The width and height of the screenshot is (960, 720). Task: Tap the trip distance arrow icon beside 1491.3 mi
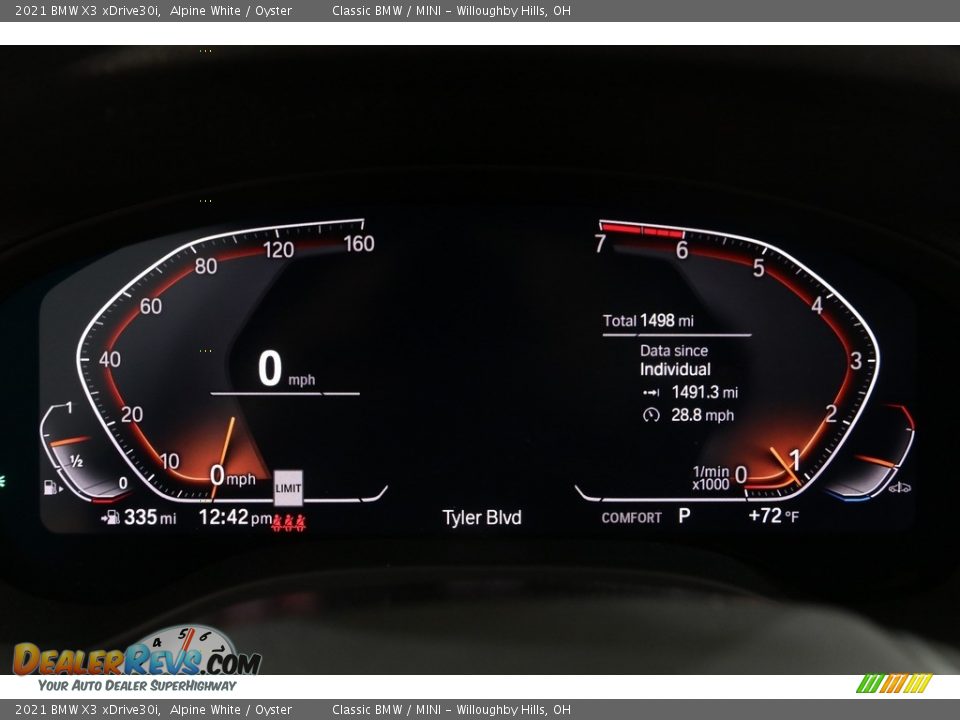click(x=651, y=392)
